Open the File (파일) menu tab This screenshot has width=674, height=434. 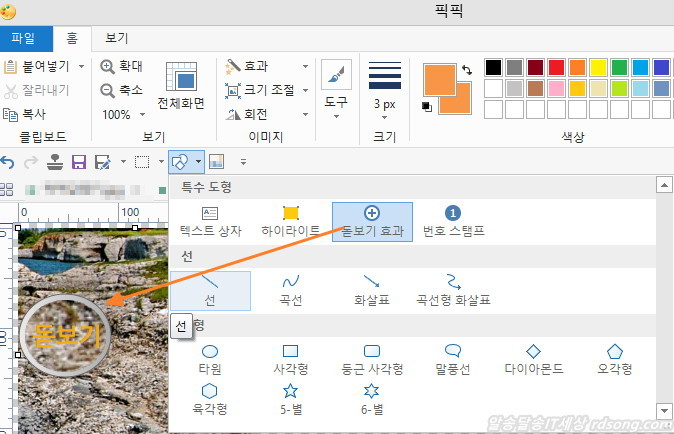(23, 39)
